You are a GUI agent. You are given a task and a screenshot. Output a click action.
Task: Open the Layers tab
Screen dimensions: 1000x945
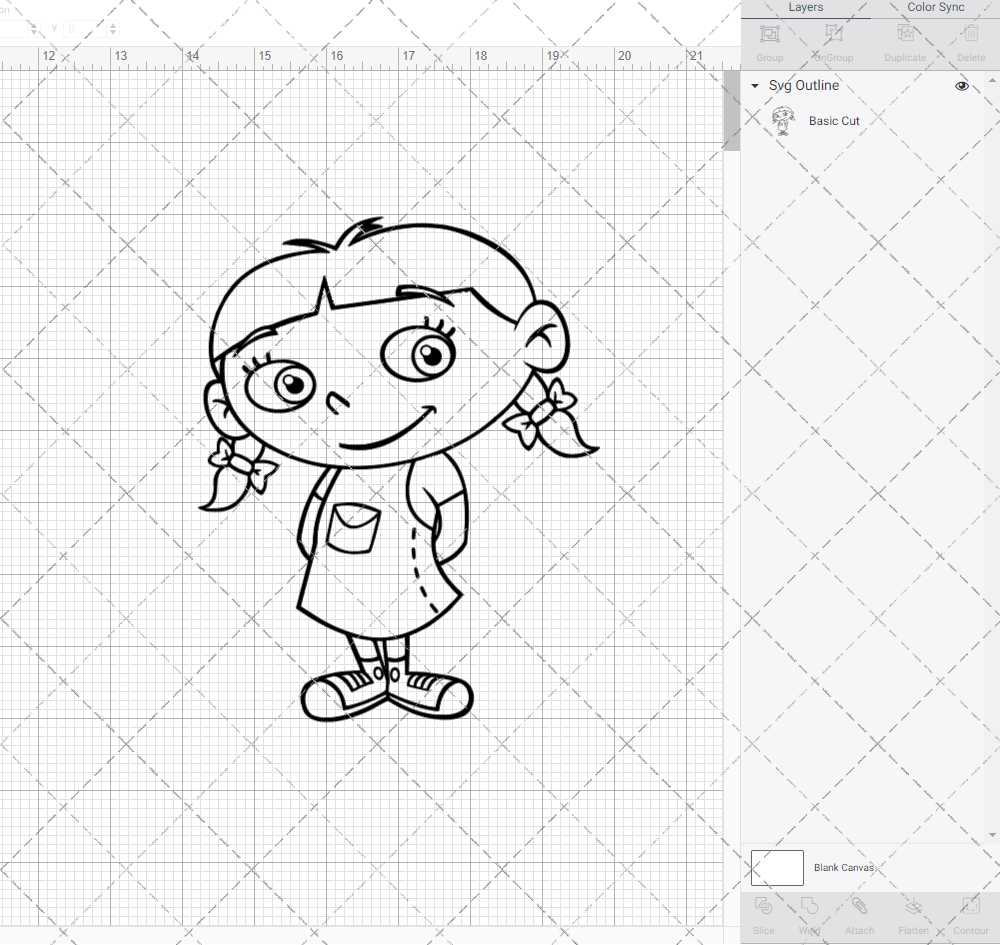pos(805,8)
